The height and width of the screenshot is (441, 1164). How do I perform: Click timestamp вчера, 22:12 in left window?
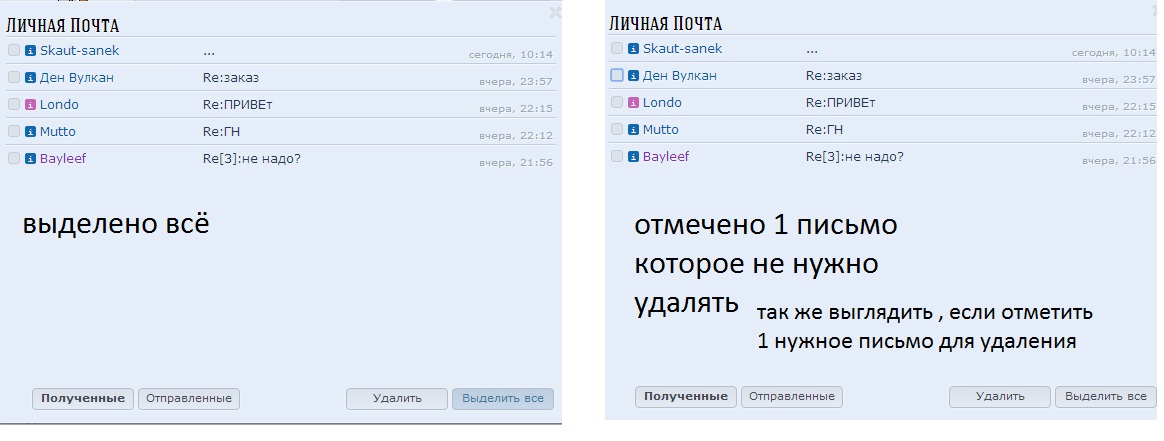click(516, 136)
